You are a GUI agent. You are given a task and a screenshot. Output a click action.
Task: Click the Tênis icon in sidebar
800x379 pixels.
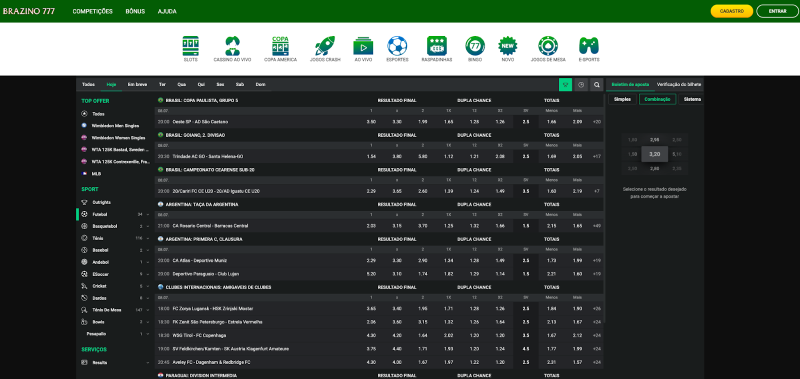point(84,238)
